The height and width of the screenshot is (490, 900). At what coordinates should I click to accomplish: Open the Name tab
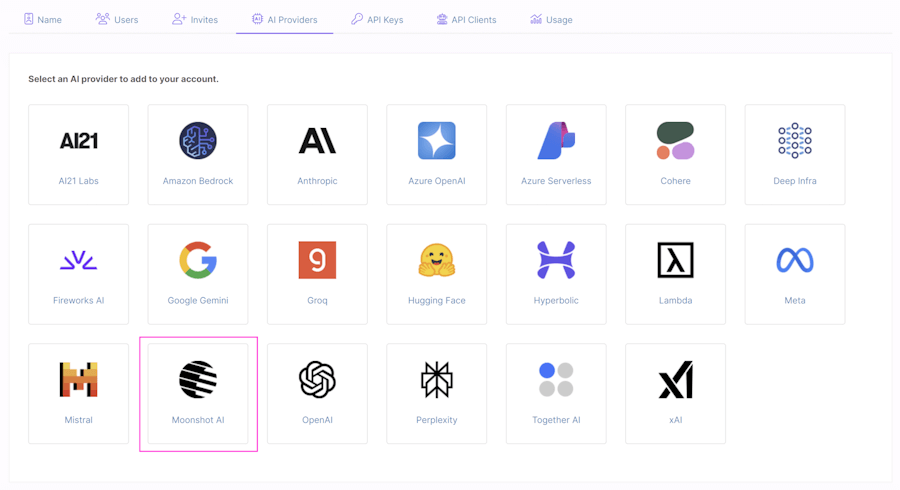pyautogui.click(x=42, y=20)
